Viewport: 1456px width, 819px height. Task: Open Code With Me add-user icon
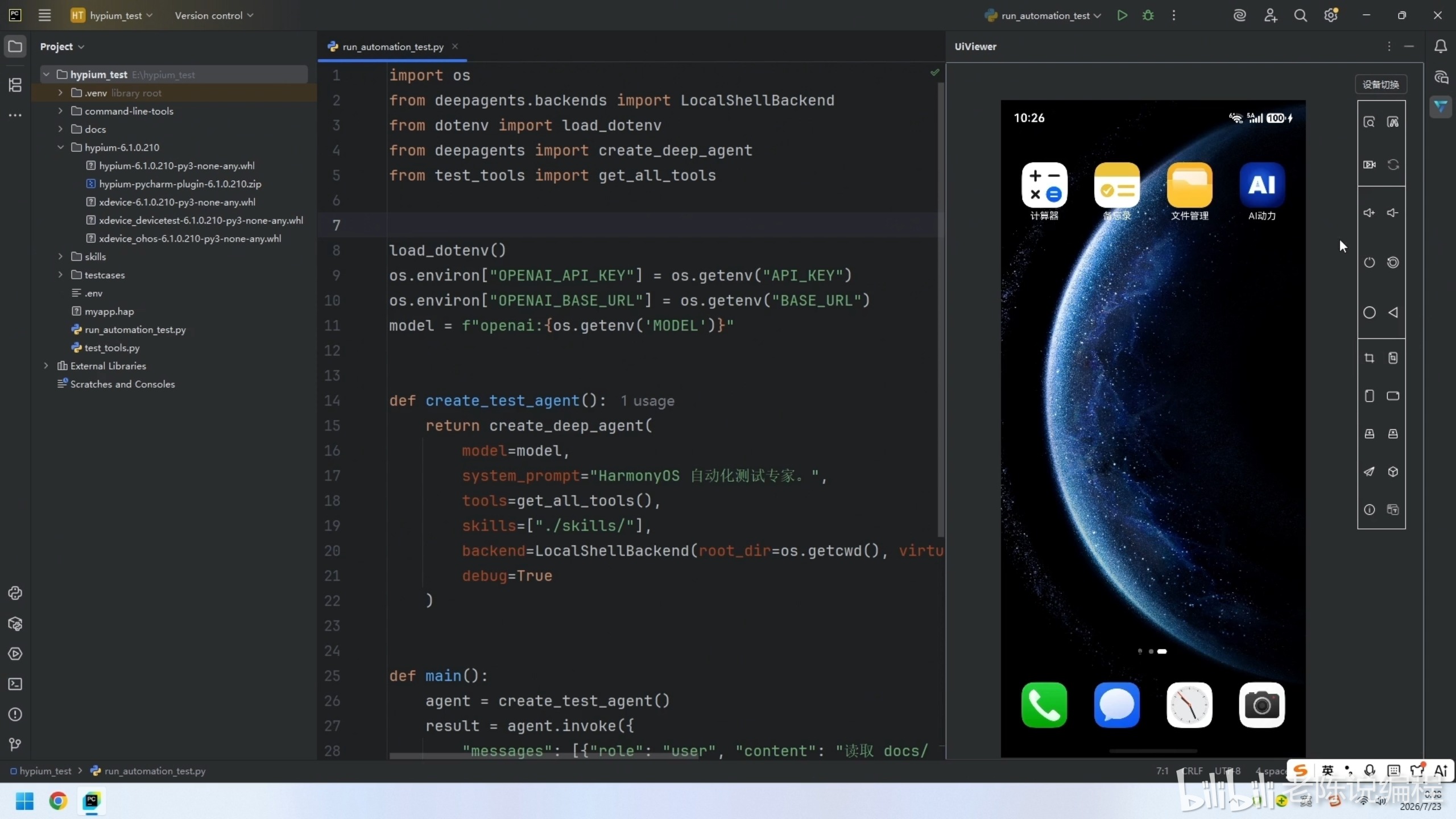[x=1271, y=15]
